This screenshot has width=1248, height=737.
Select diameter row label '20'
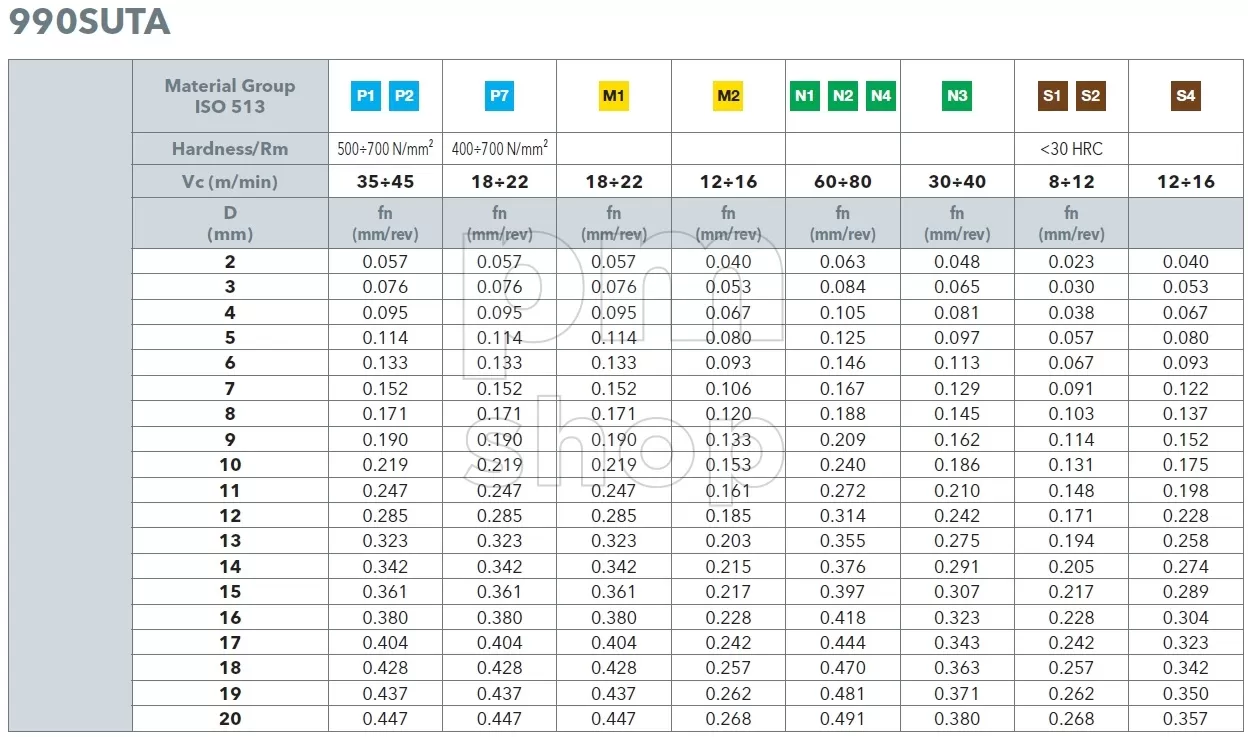click(230, 718)
